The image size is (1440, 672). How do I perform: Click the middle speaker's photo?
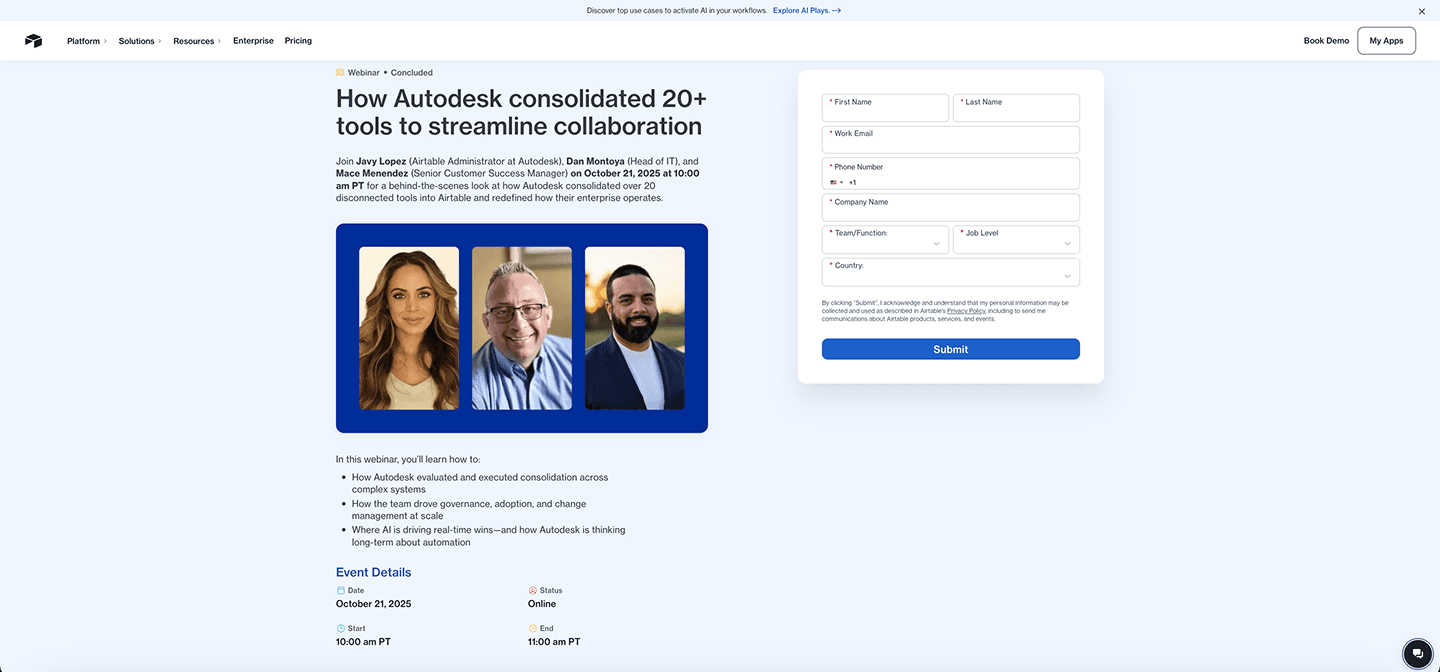click(521, 328)
